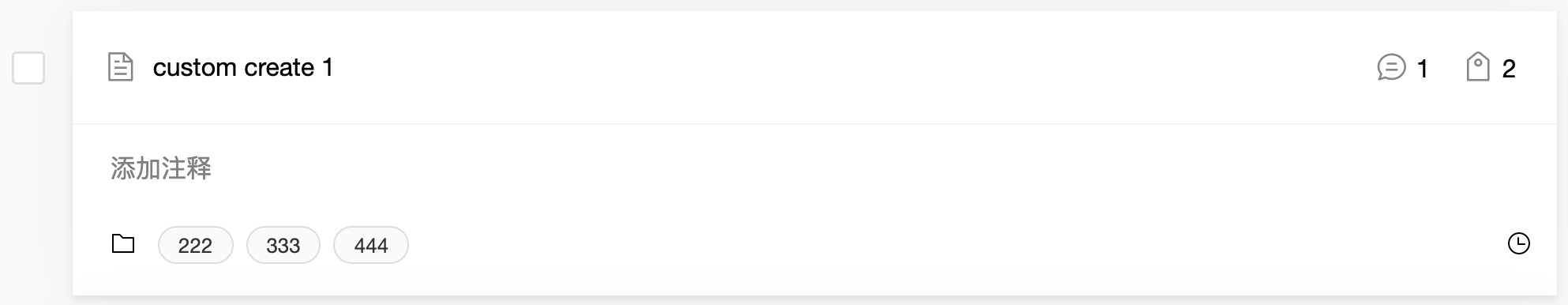Image resolution: width=1568 pixels, height=305 pixels.
Task: Click the numeral 1 ending the title
Action: 328,67
